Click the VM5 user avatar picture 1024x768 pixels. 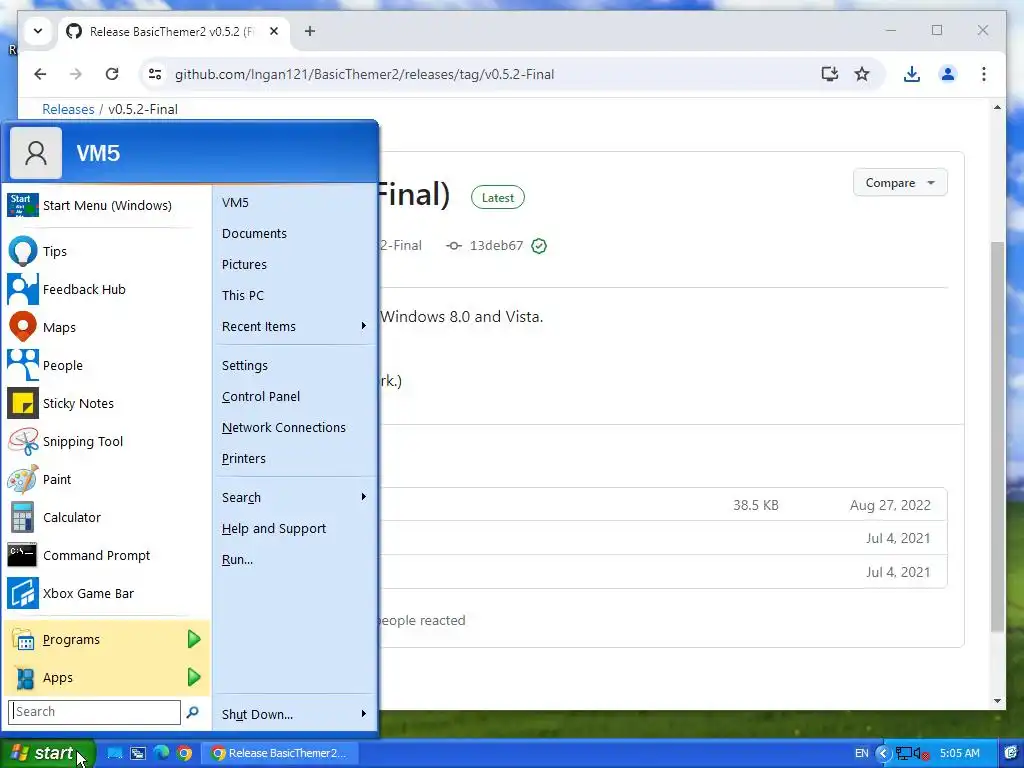point(36,153)
